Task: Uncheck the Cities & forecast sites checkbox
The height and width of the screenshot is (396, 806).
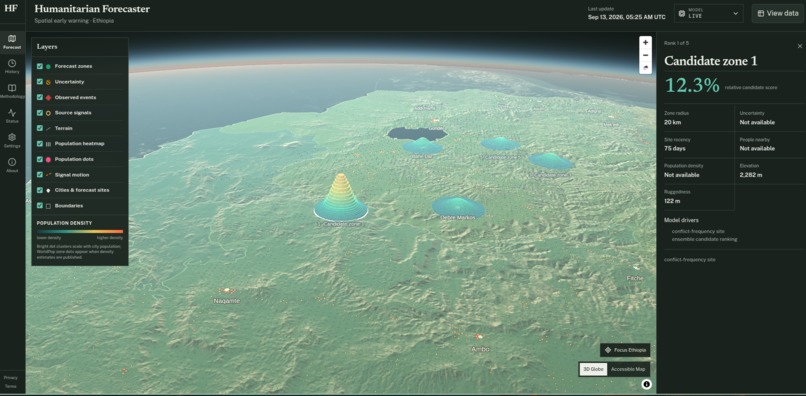Action: tap(40, 190)
